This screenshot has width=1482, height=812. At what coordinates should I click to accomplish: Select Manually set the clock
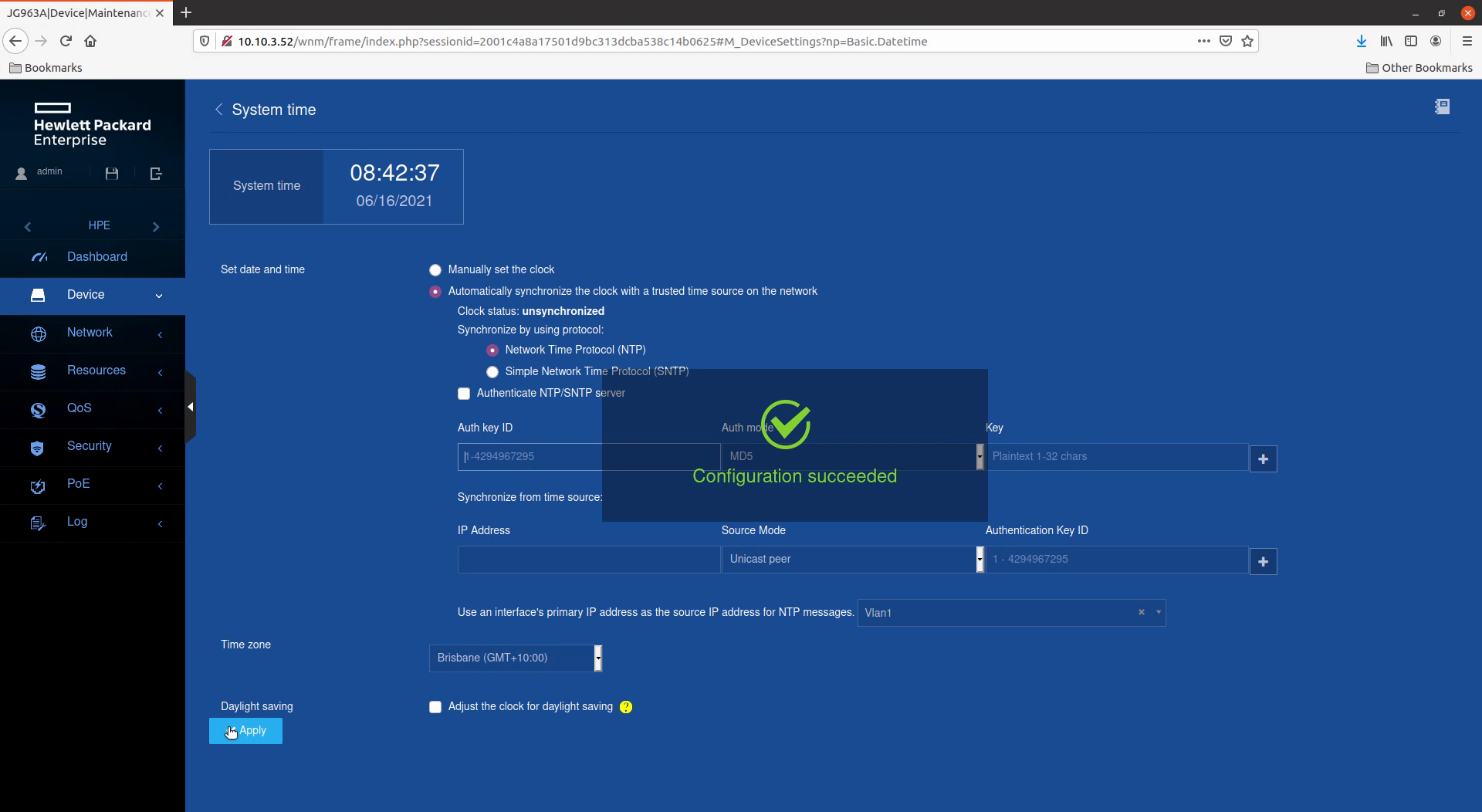(435, 270)
